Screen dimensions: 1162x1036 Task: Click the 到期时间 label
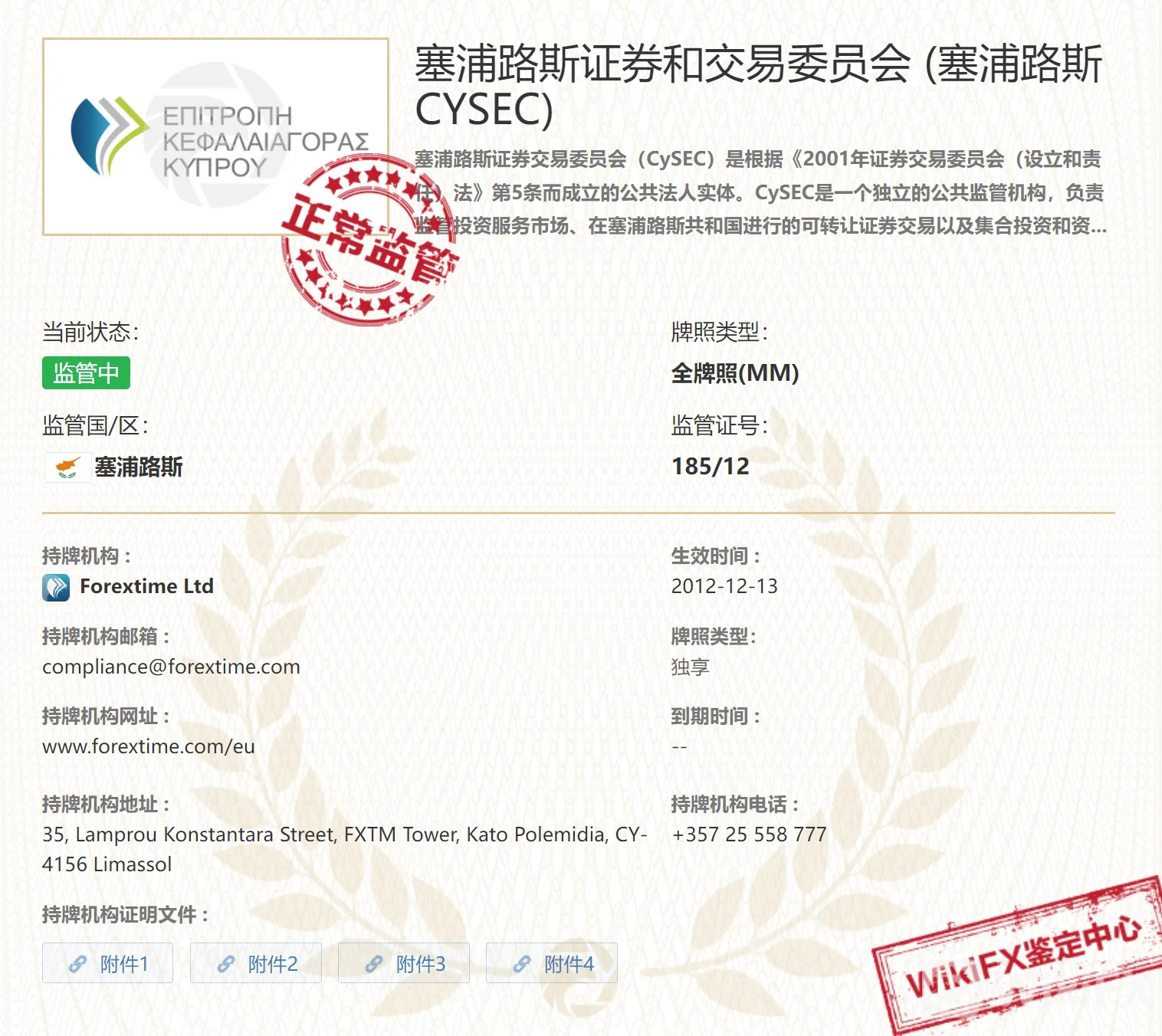point(715,716)
